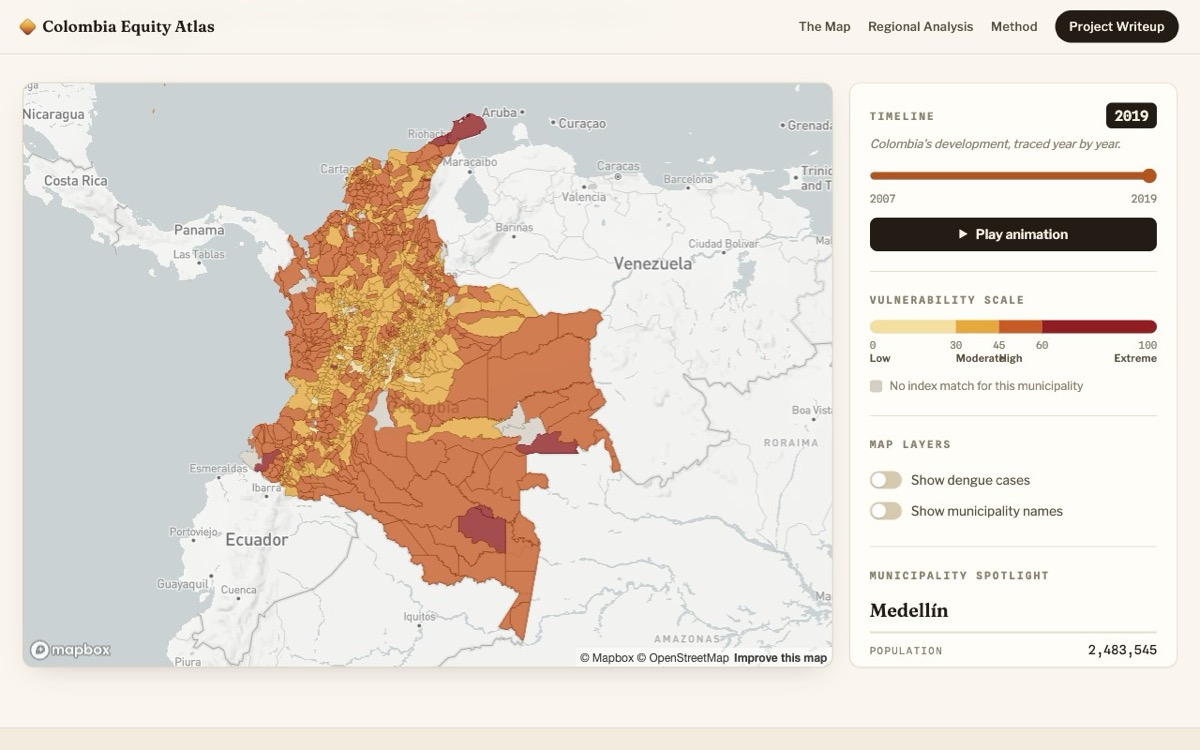Click the Moderate segment of vulnerability scale
The image size is (1200, 750).
point(977,327)
